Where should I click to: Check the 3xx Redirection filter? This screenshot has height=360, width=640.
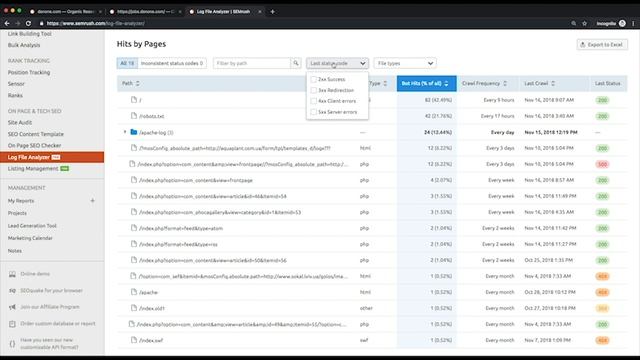tap(313, 90)
